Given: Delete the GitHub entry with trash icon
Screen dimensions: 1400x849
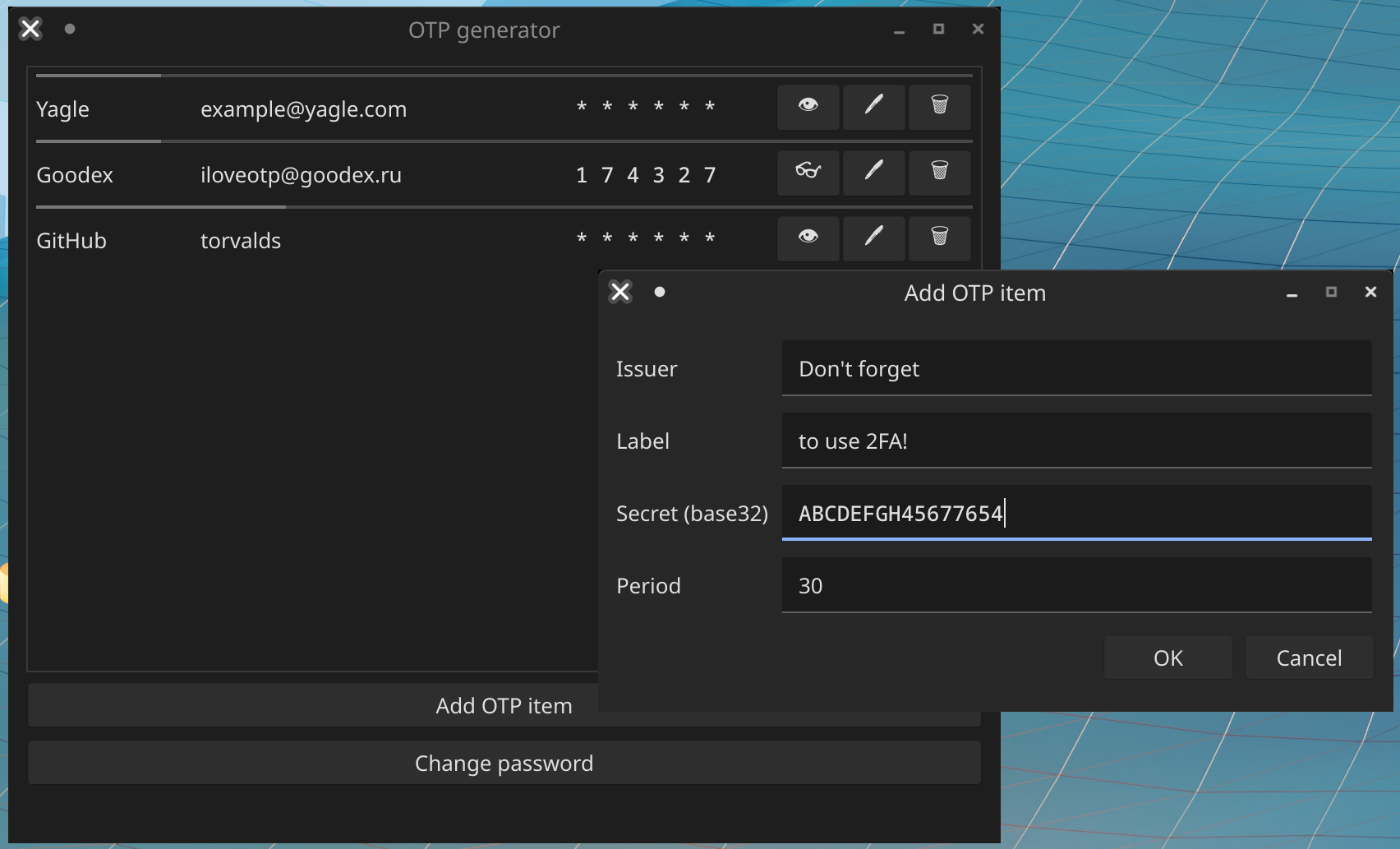Looking at the screenshot, I should point(940,238).
